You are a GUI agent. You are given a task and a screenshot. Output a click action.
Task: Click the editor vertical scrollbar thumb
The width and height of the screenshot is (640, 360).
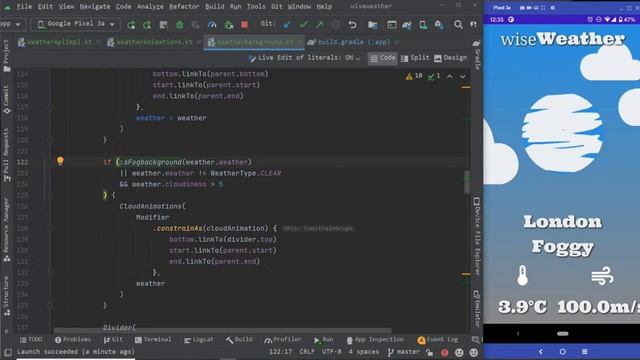pyautogui.click(x=467, y=182)
